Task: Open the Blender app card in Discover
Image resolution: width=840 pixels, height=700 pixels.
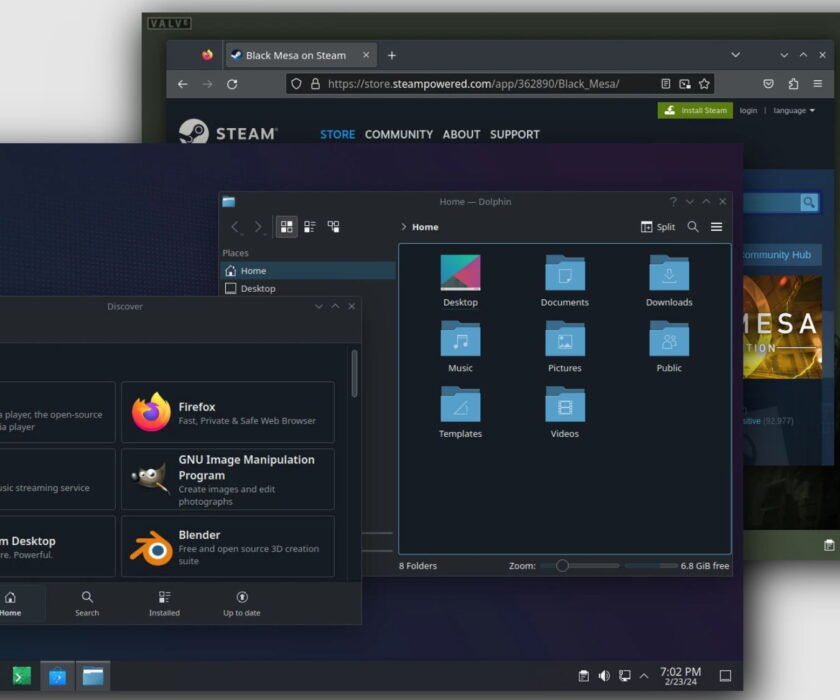Action: click(228, 546)
